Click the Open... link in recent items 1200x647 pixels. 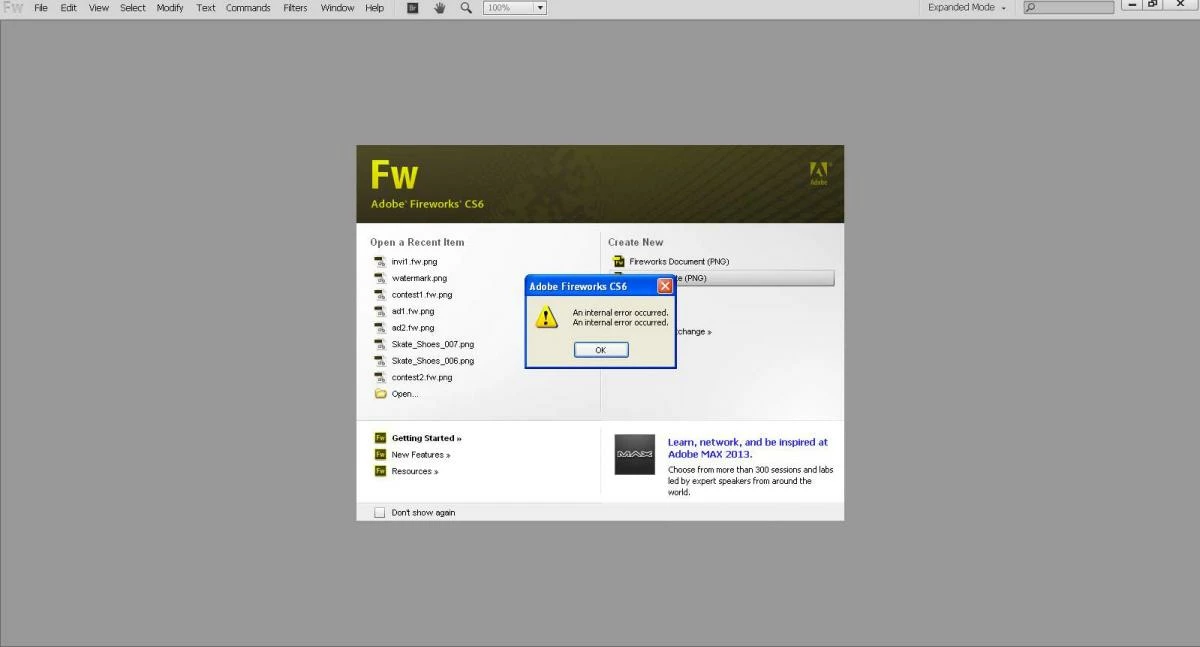(405, 394)
